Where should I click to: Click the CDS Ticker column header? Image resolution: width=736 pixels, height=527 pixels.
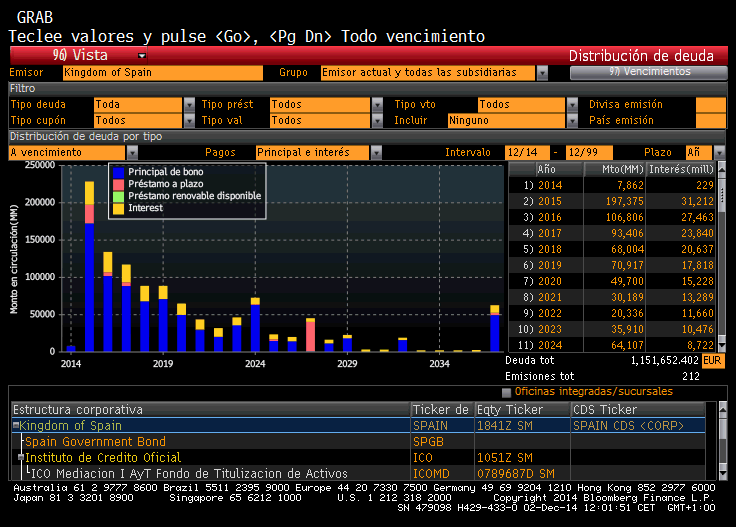tap(638, 410)
